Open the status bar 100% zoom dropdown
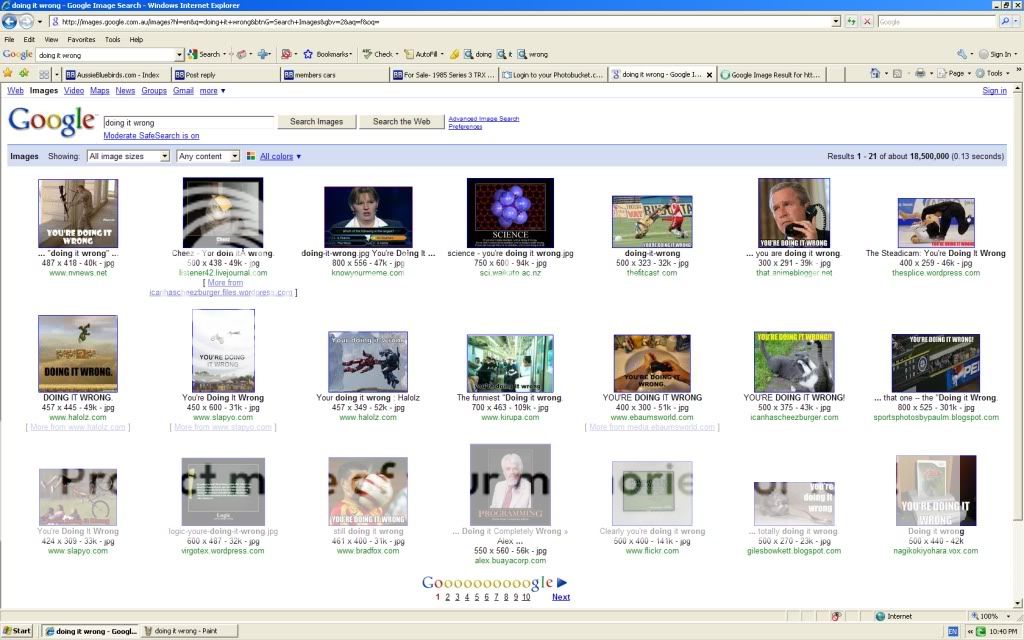1024x640 pixels. [1009, 616]
